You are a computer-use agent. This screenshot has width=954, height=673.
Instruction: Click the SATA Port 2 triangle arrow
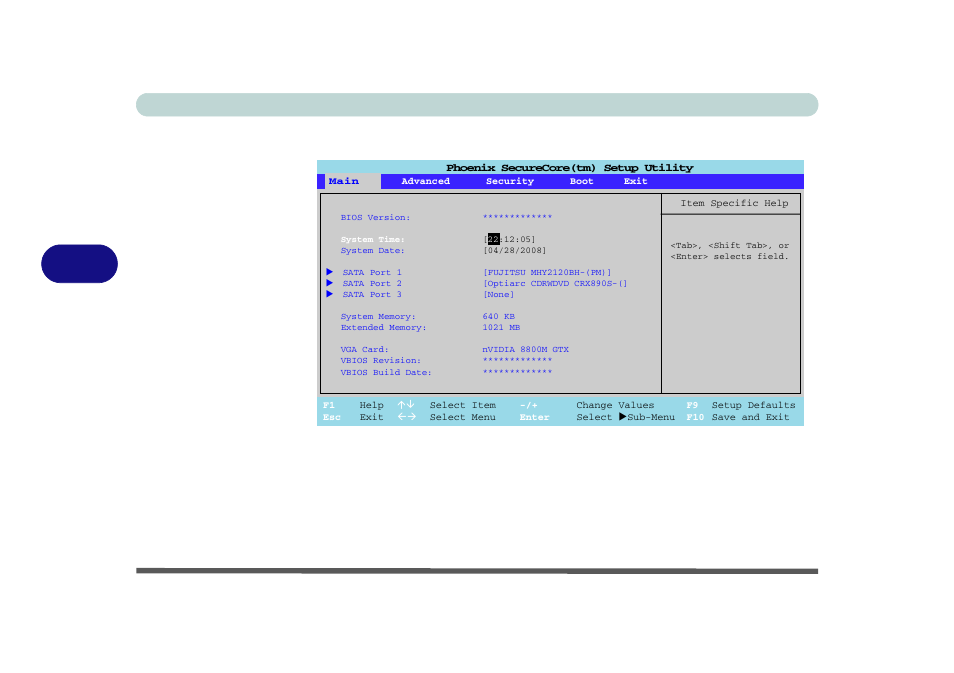[328, 283]
